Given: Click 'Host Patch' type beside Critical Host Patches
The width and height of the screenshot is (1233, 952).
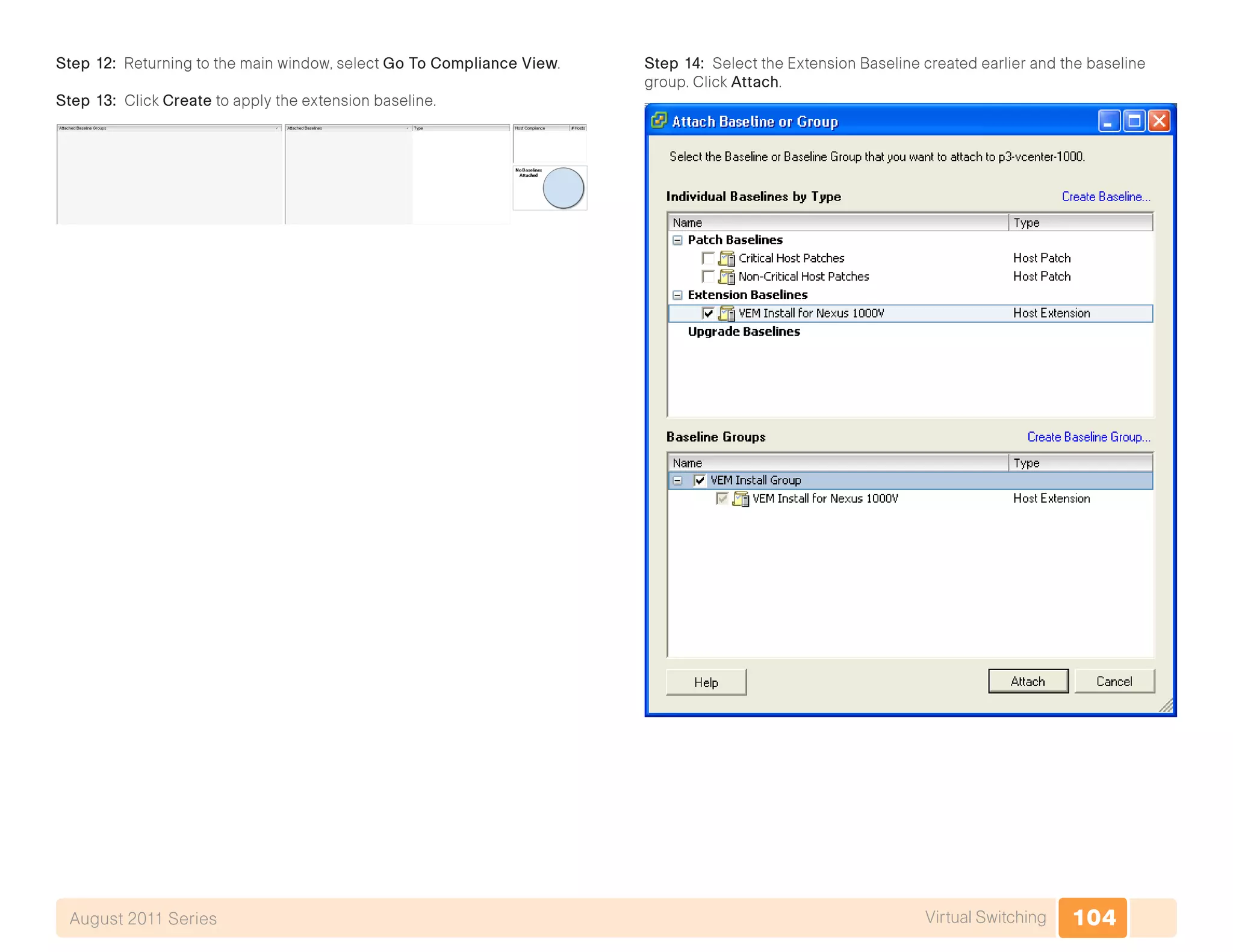Looking at the screenshot, I should point(1042,258).
